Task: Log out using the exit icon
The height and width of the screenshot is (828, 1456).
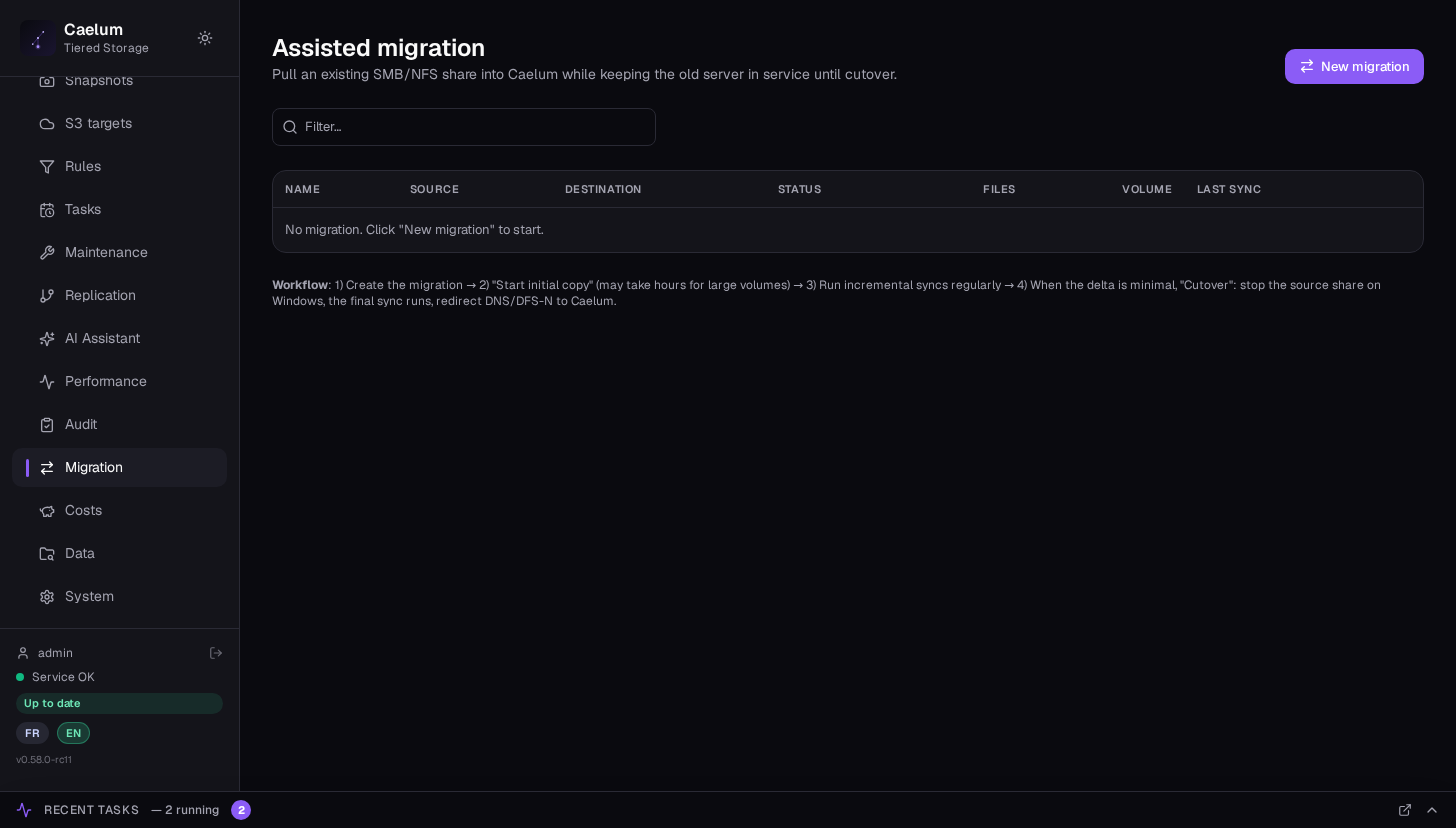Action: click(x=216, y=653)
